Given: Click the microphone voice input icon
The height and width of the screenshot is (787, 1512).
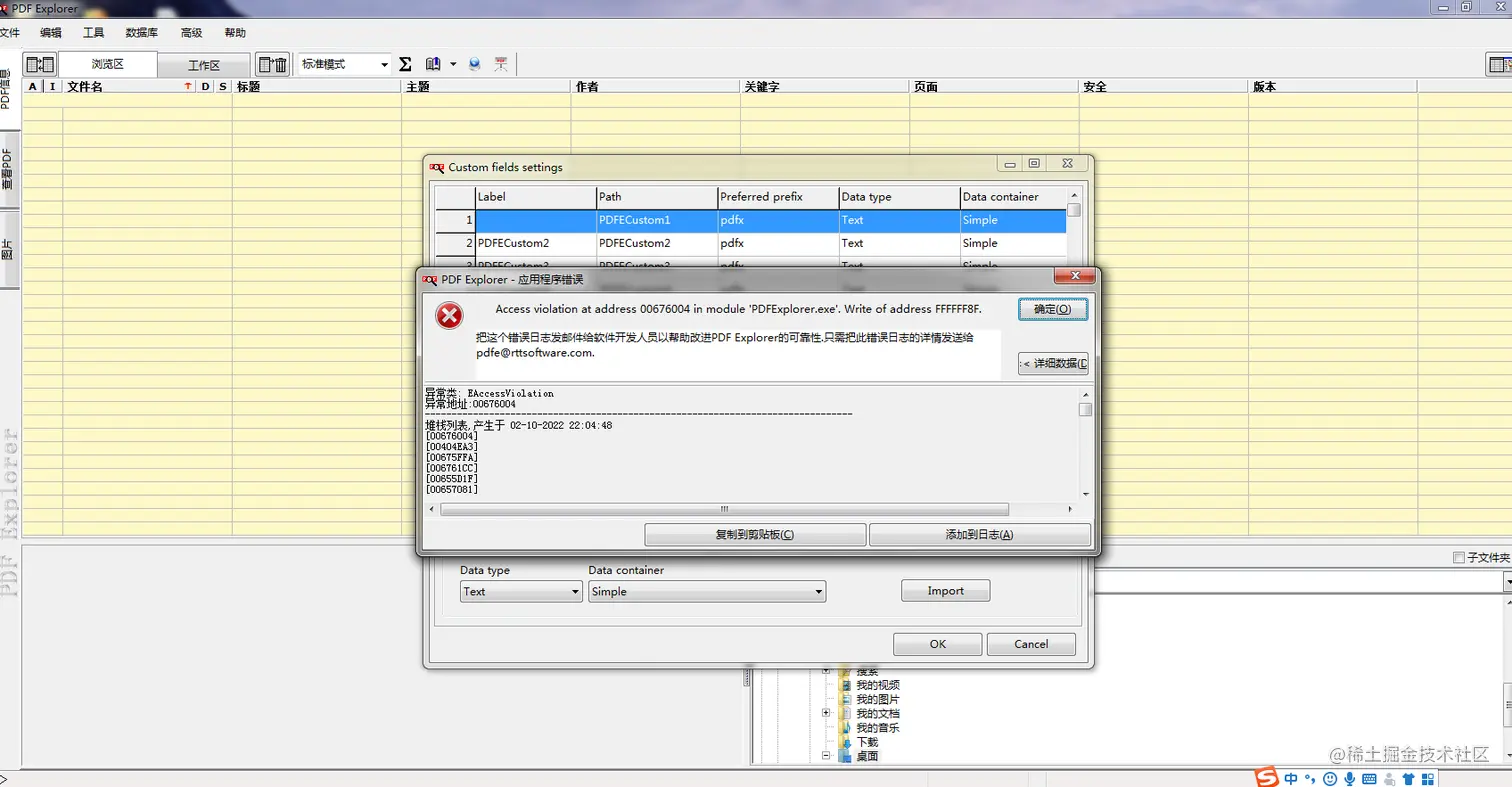Looking at the screenshot, I should tap(1349, 778).
